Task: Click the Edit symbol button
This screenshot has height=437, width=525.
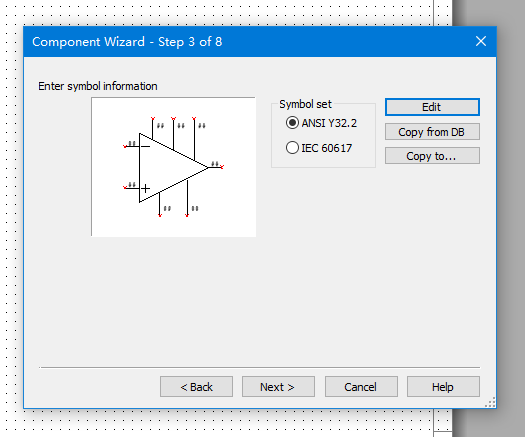Action: tap(432, 107)
